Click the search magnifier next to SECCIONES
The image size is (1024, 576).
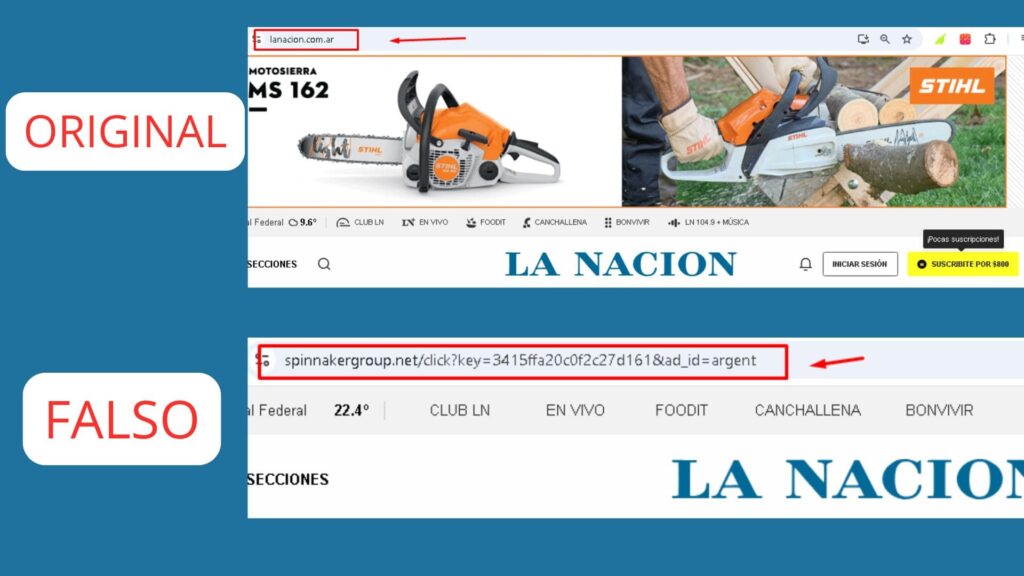coord(324,264)
